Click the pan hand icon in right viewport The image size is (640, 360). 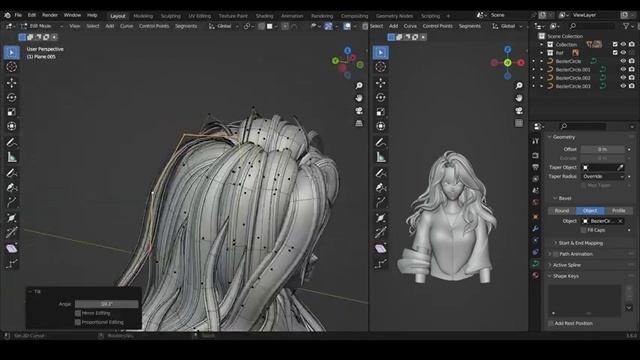tap(519, 98)
